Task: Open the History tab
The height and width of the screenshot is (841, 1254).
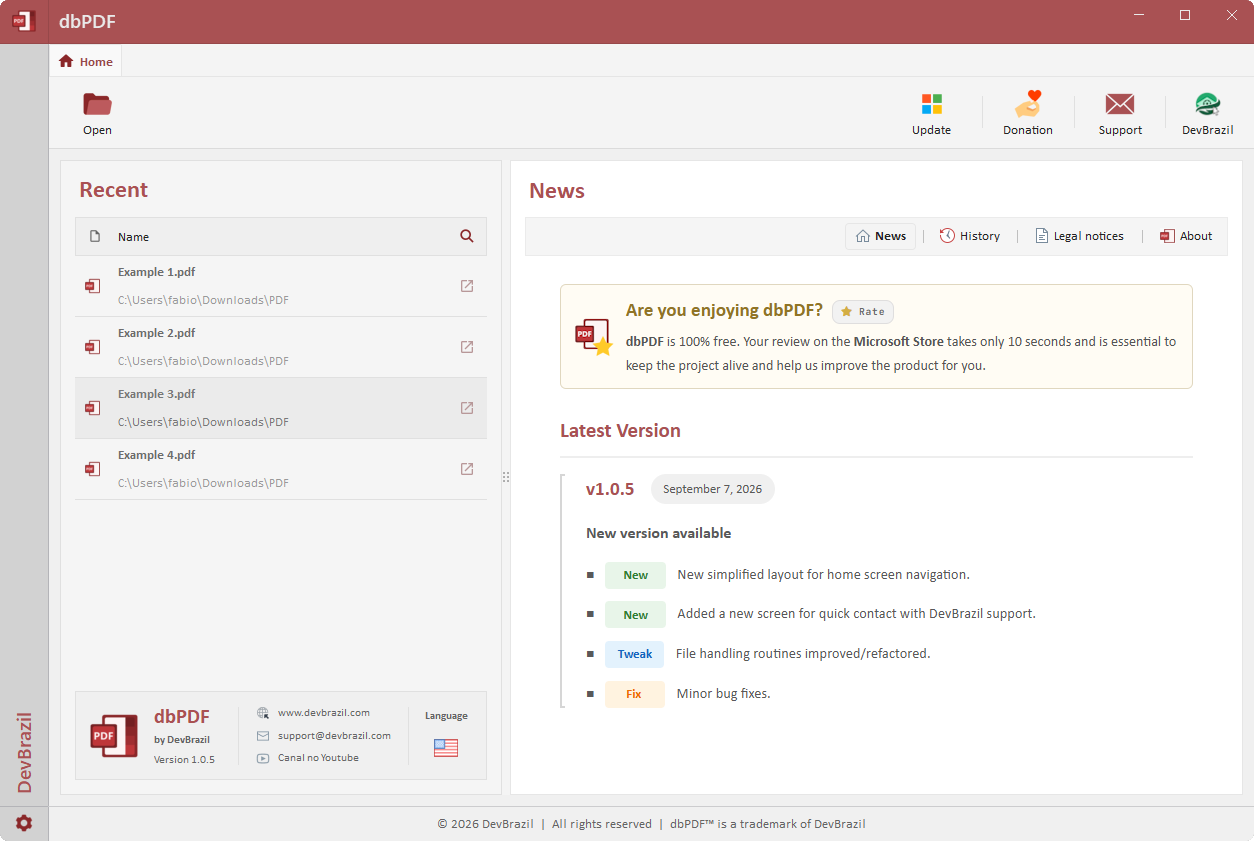Action: (x=970, y=236)
